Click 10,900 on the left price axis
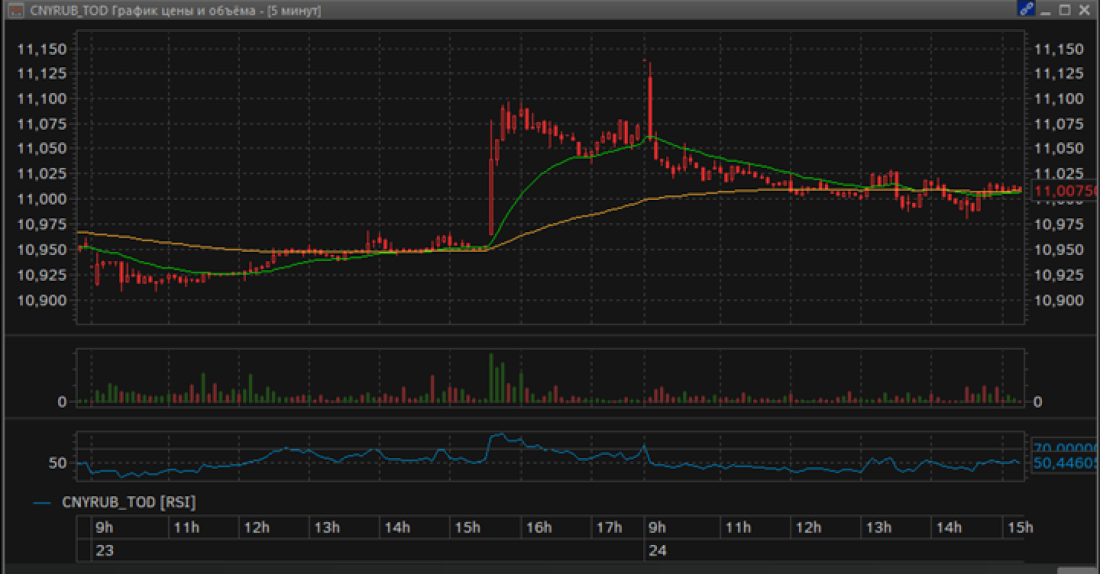This screenshot has height=574, width=1100. (42, 300)
